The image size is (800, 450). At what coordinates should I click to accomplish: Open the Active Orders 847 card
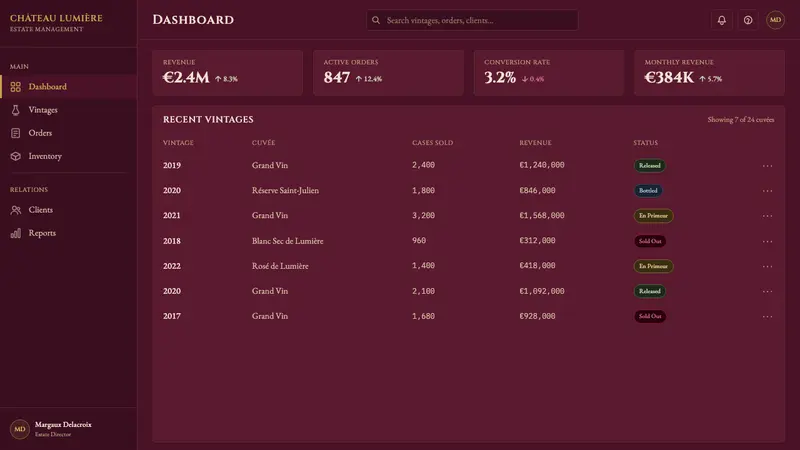pos(388,72)
